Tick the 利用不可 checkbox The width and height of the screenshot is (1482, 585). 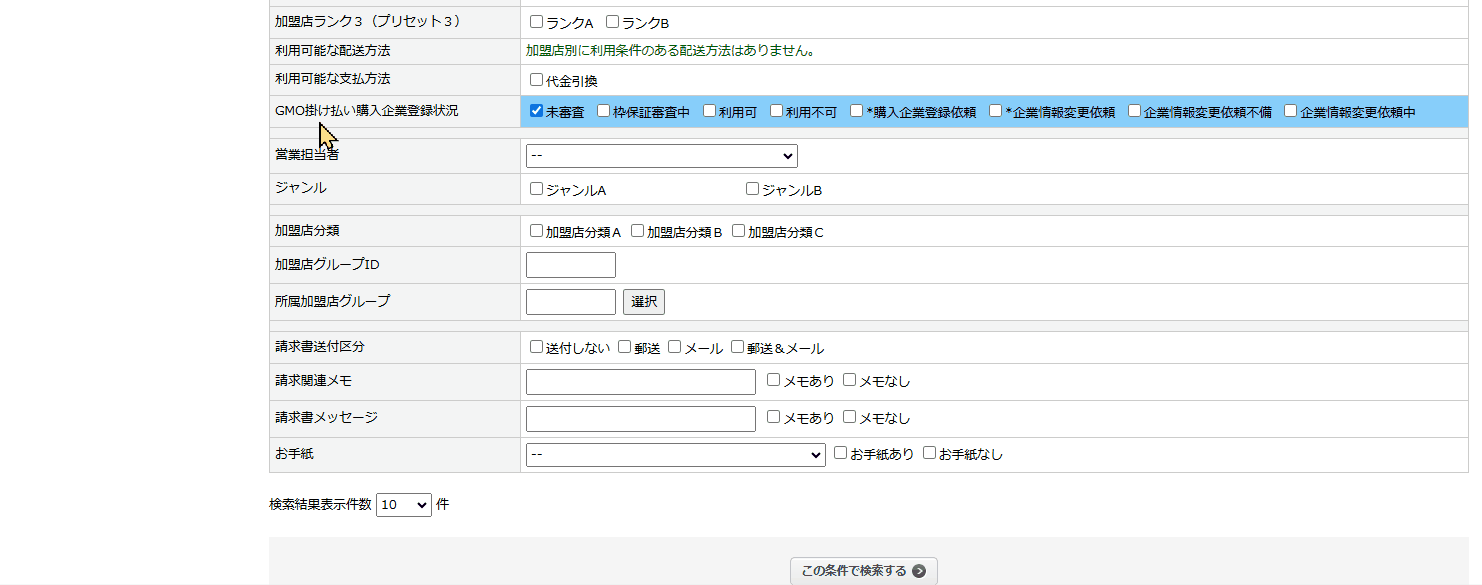[x=777, y=111]
